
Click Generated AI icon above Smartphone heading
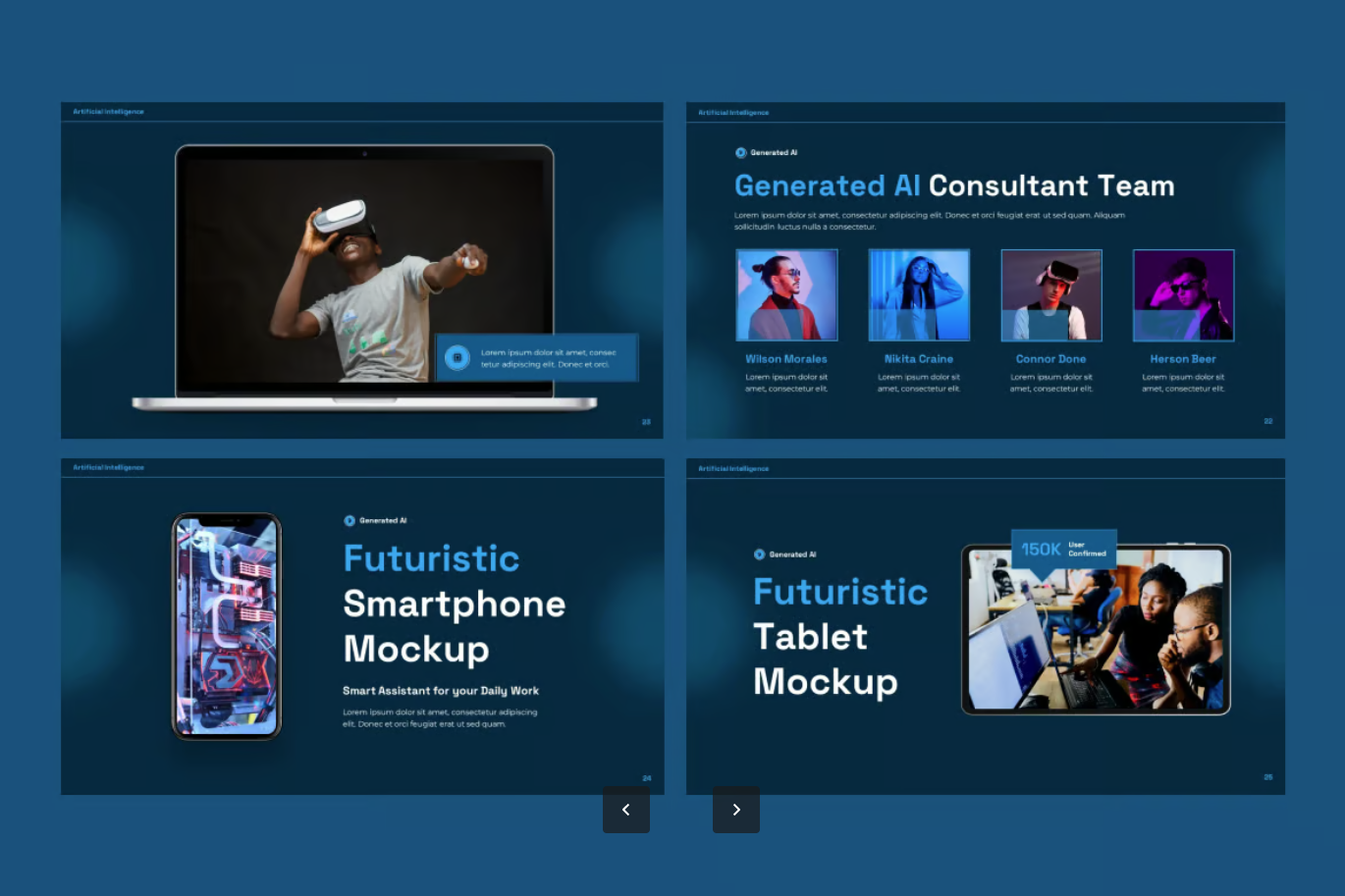pos(349,520)
